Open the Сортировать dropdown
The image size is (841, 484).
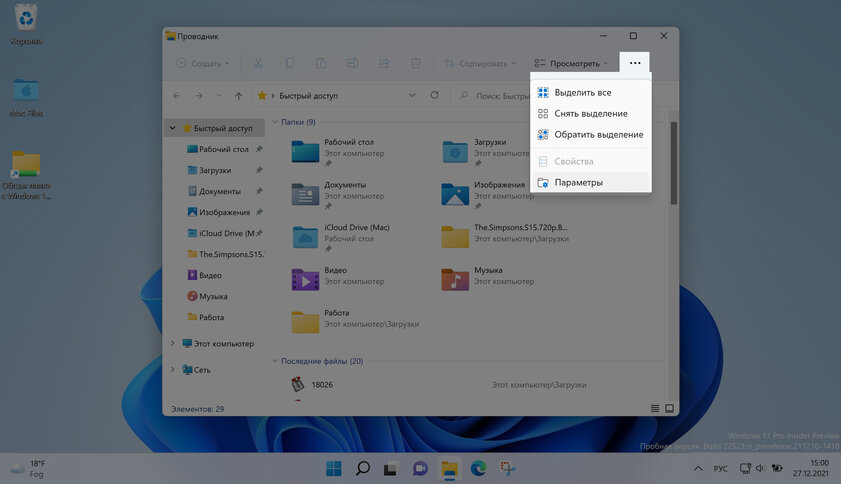(x=480, y=63)
